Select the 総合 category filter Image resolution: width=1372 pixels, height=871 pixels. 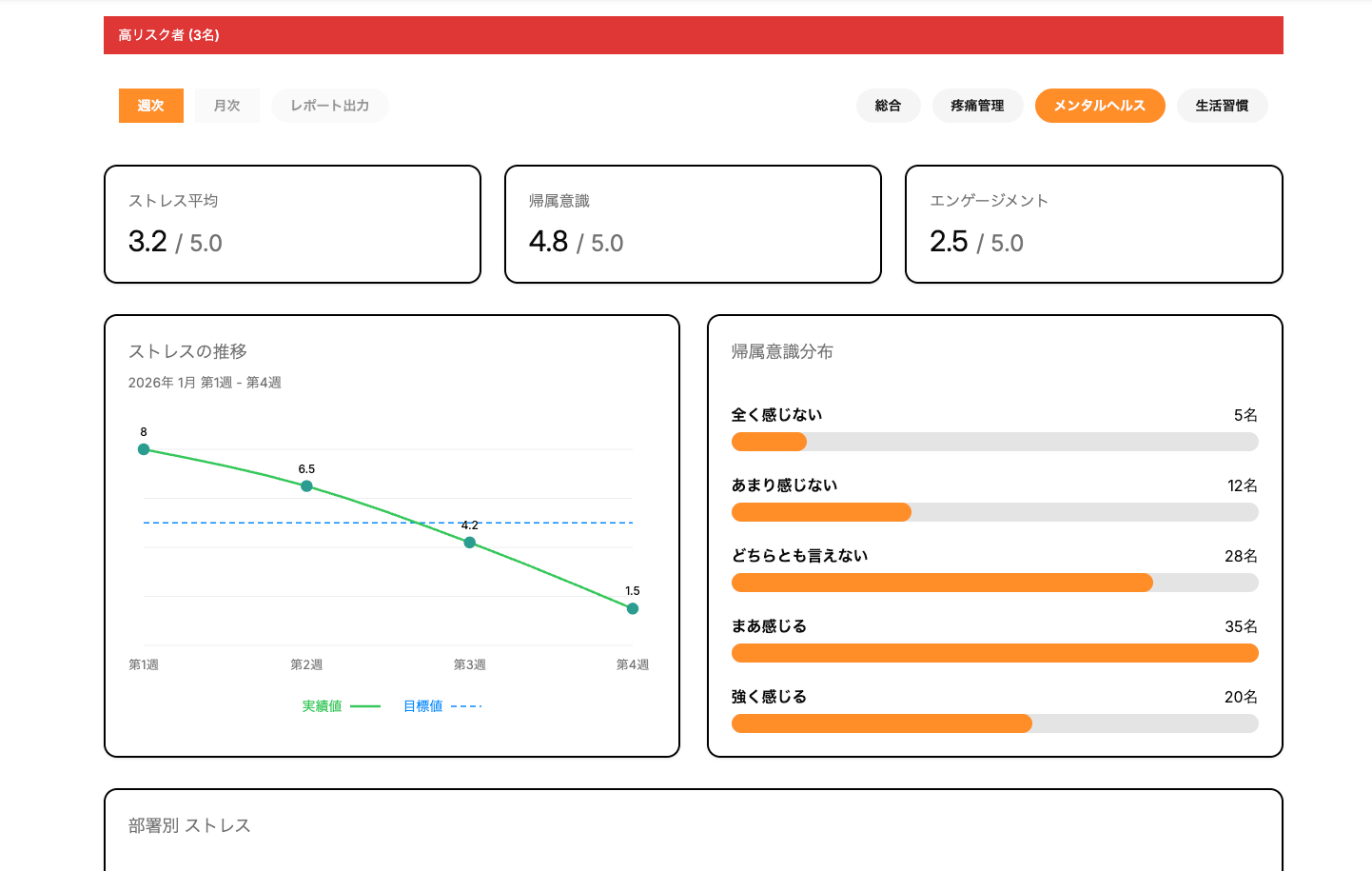tap(888, 106)
